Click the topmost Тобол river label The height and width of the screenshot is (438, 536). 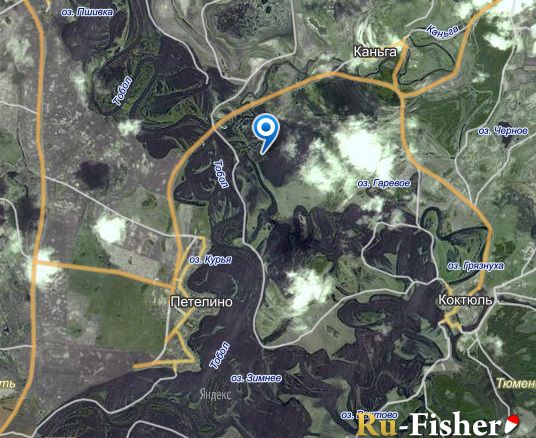point(123,91)
